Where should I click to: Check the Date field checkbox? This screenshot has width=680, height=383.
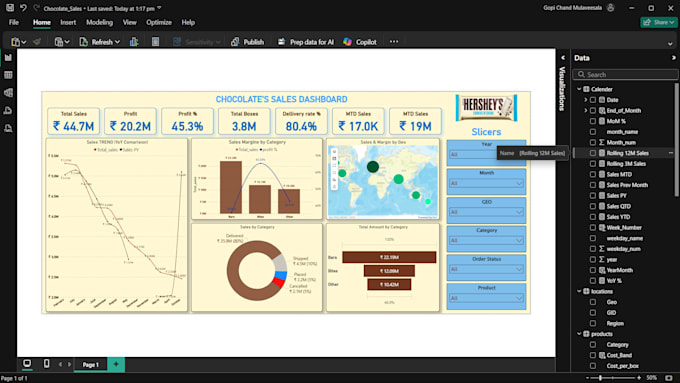(593, 100)
